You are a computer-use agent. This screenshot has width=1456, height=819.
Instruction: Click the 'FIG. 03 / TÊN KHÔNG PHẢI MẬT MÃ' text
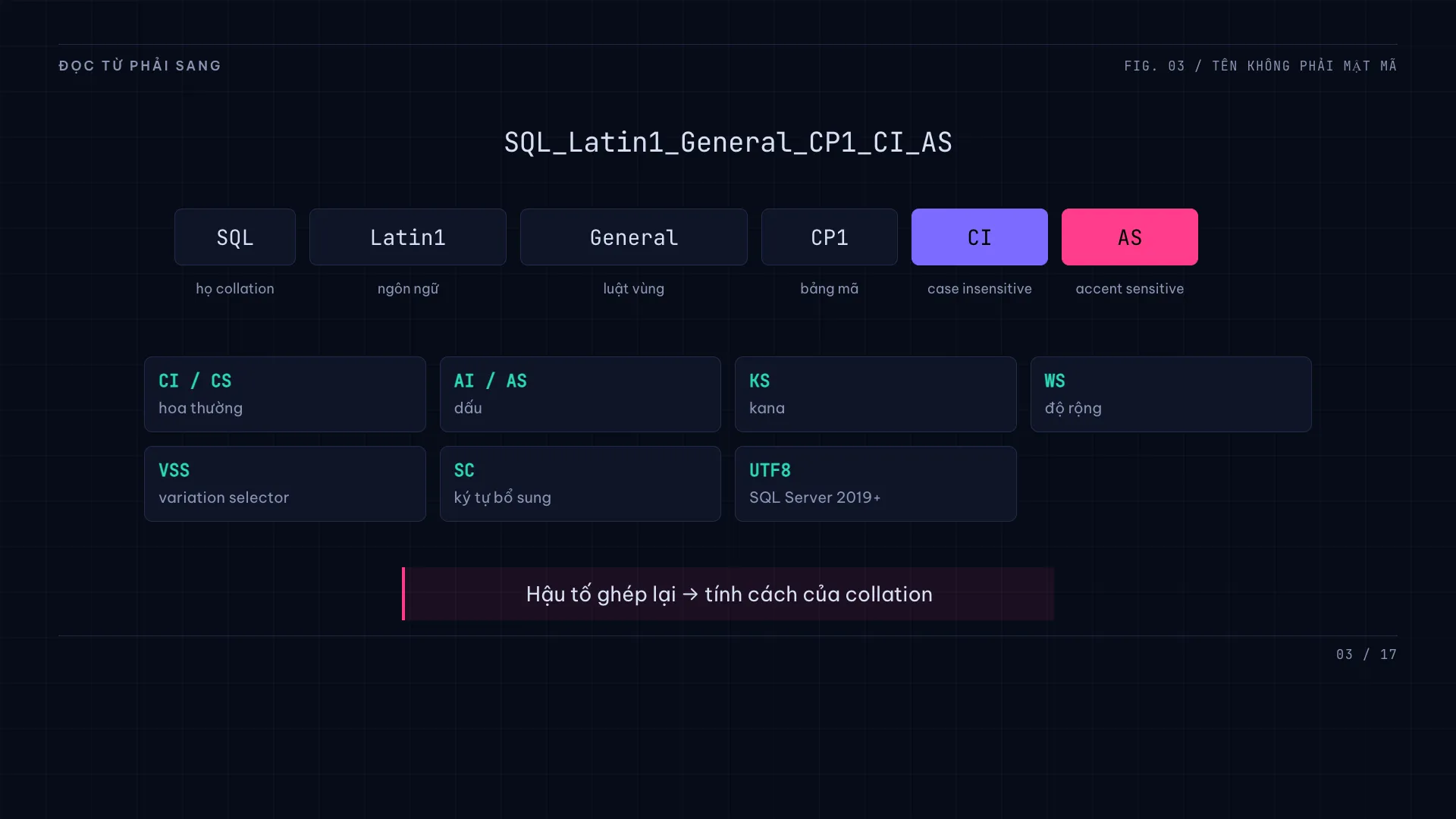[x=1260, y=66]
